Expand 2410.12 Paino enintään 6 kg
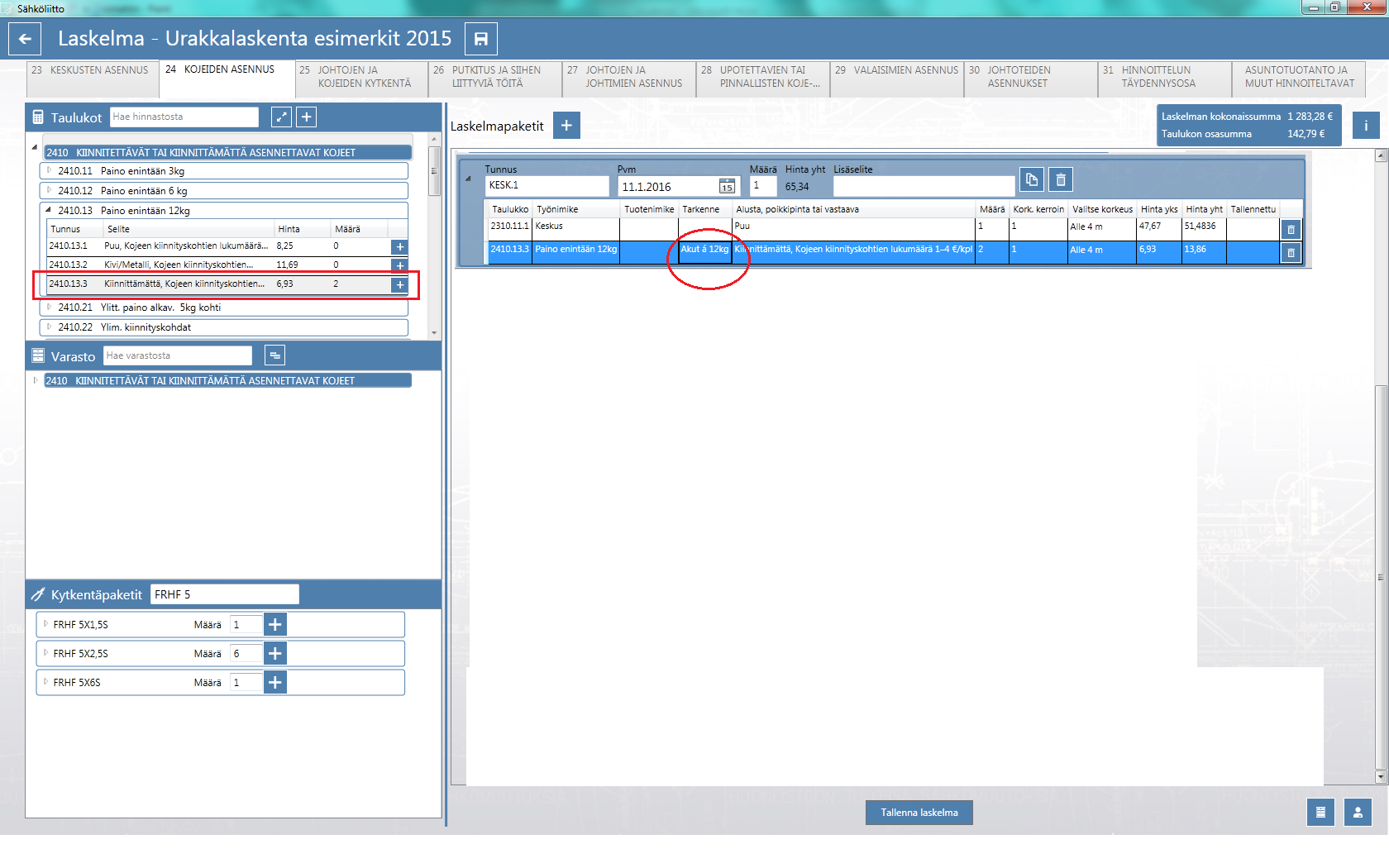Screen dimensions: 1389x868 coord(49,190)
